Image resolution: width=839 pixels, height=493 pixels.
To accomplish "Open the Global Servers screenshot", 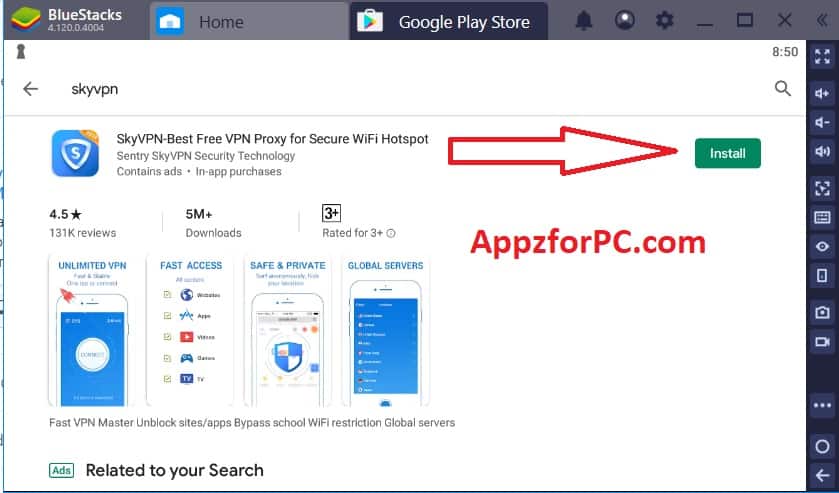I will (385, 332).
